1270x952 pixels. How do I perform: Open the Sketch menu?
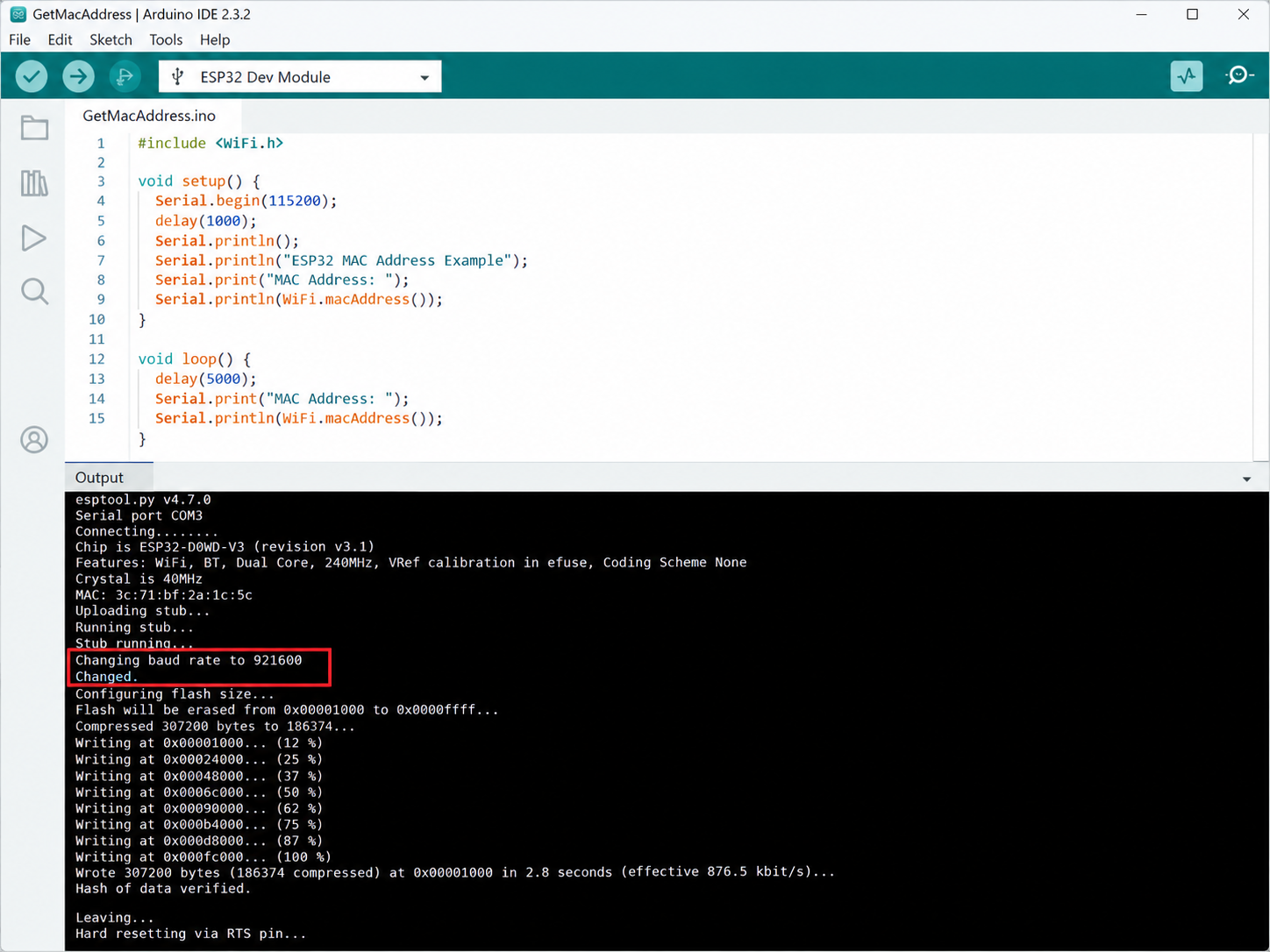click(111, 39)
